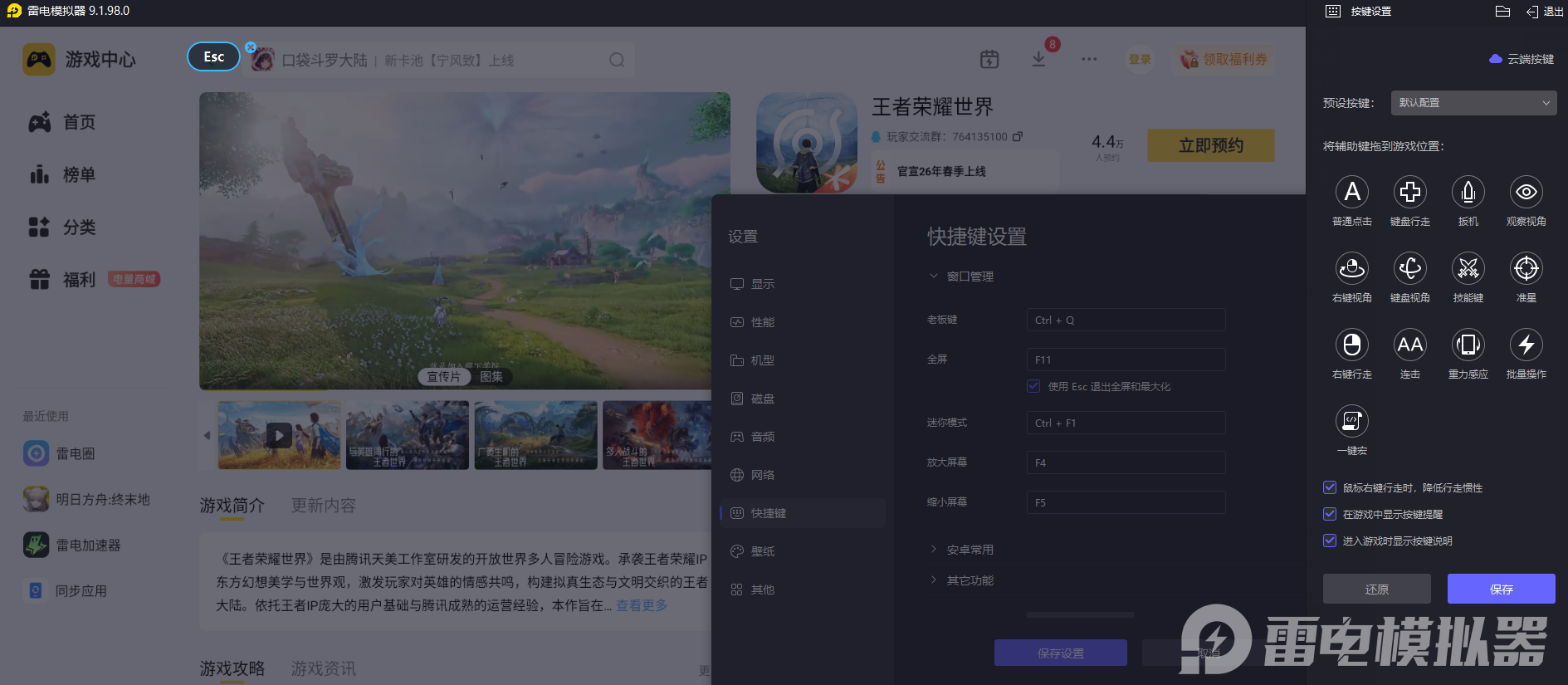Select the 批量操作 lightning bolt icon
Image resolution: width=1568 pixels, height=685 pixels.
pos(1526,345)
